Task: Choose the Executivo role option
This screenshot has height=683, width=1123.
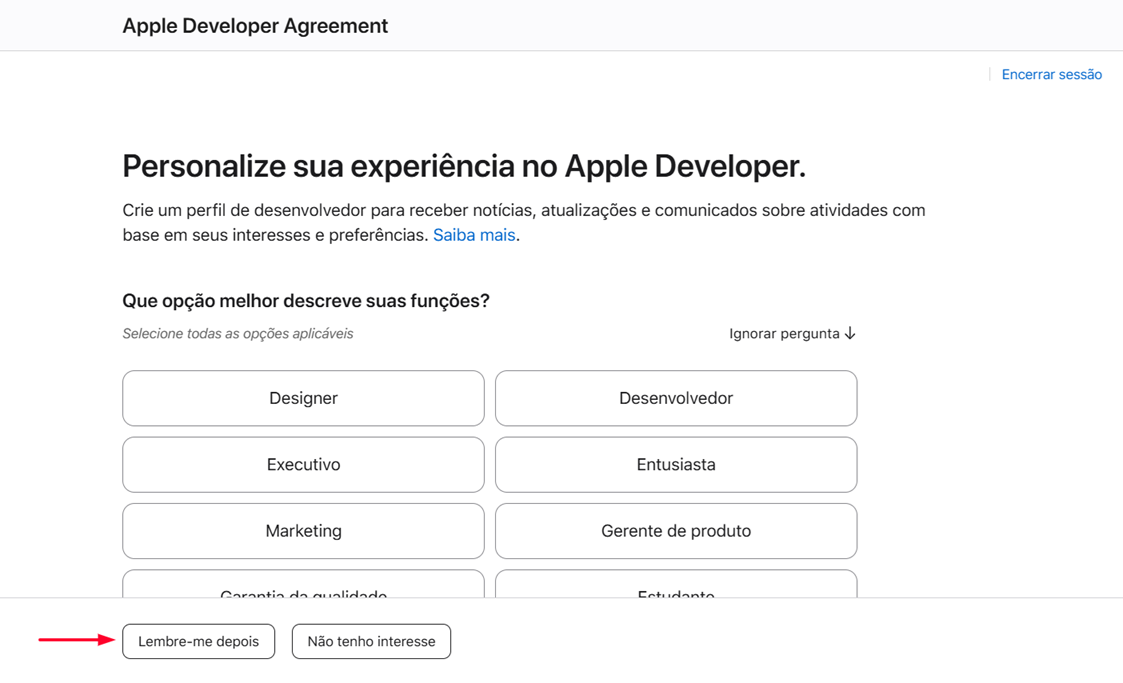Action: 303,464
